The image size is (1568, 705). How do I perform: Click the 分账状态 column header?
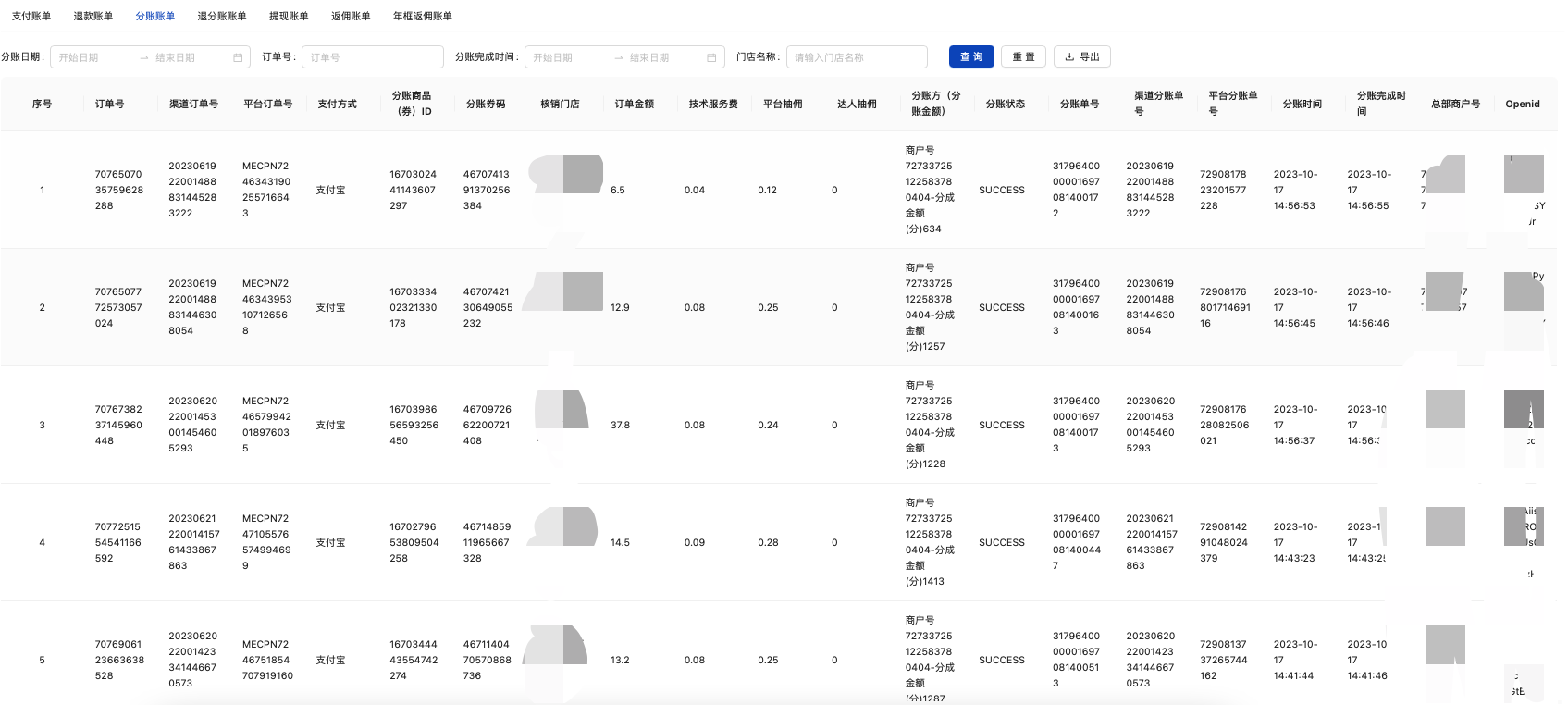click(x=1006, y=104)
